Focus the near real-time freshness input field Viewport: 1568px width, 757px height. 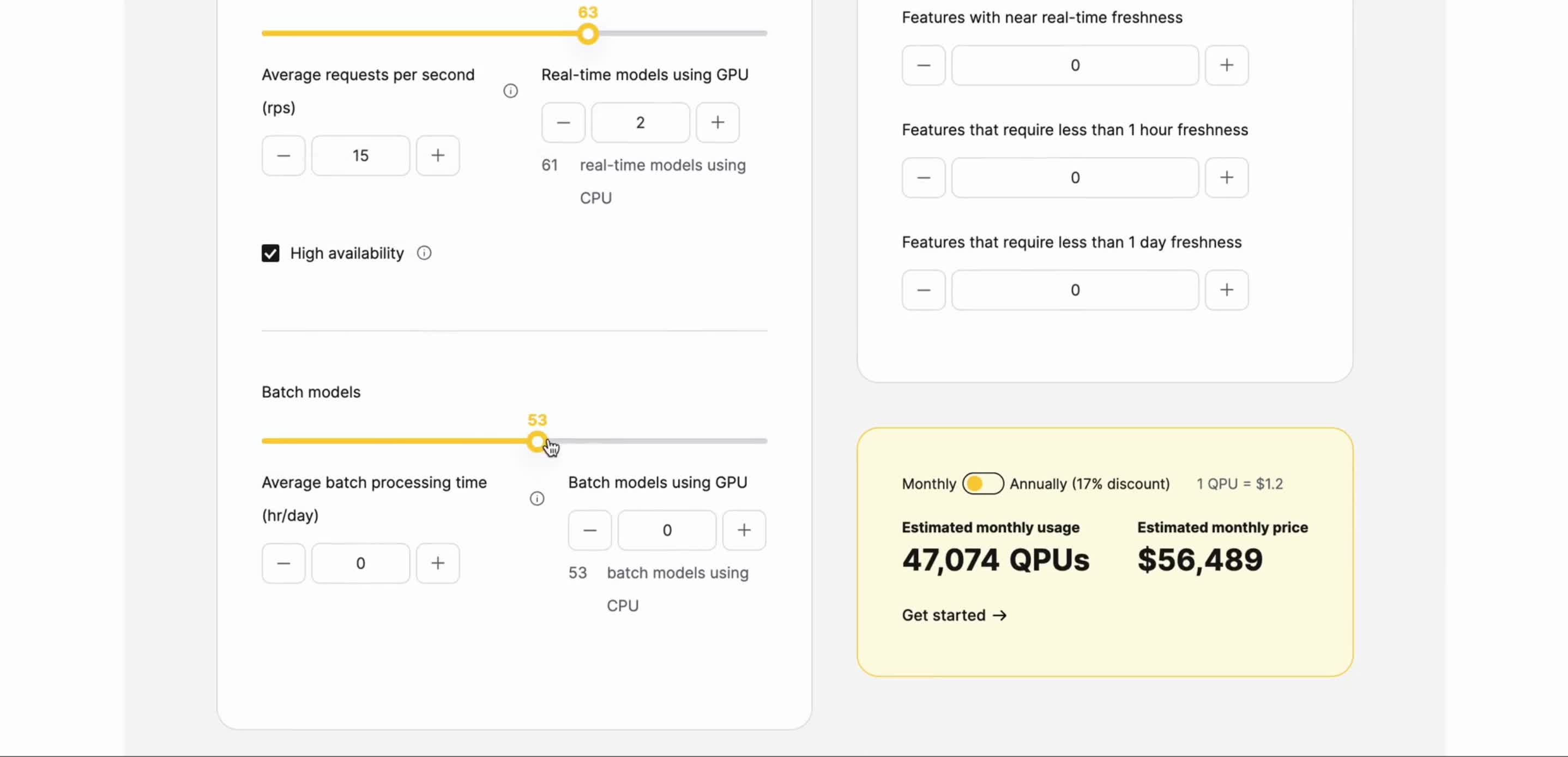pos(1075,65)
